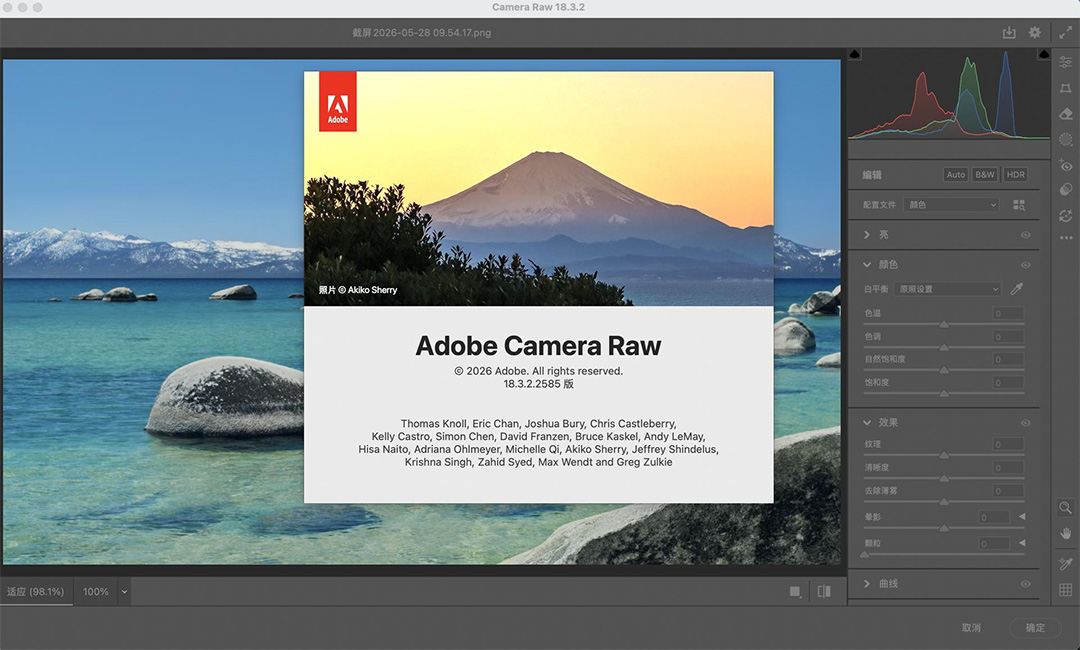This screenshot has width=1080, height=650.
Task: Open the three-dot More options menu
Action: pos(1066,238)
